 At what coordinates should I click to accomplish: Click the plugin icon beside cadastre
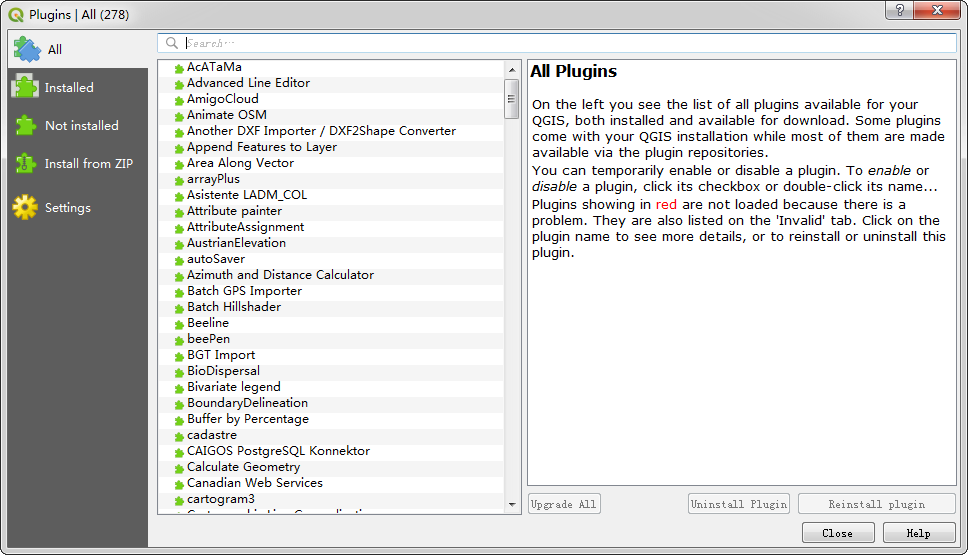179,436
